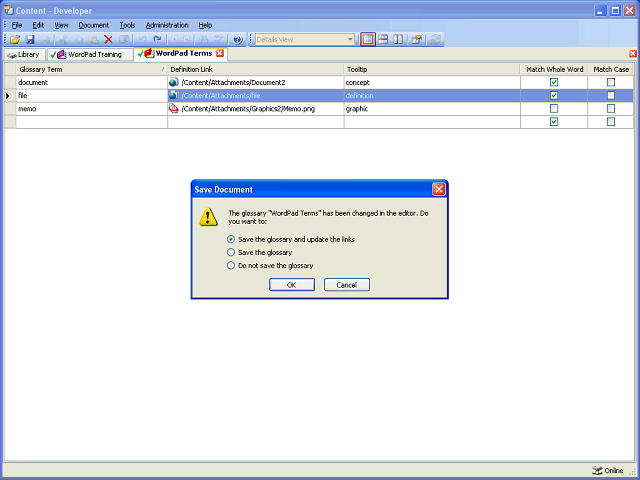Image resolution: width=640 pixels, height=480 pixels.
Task: Click the Find binoculars toolbar icon
Action: point(204,40)
